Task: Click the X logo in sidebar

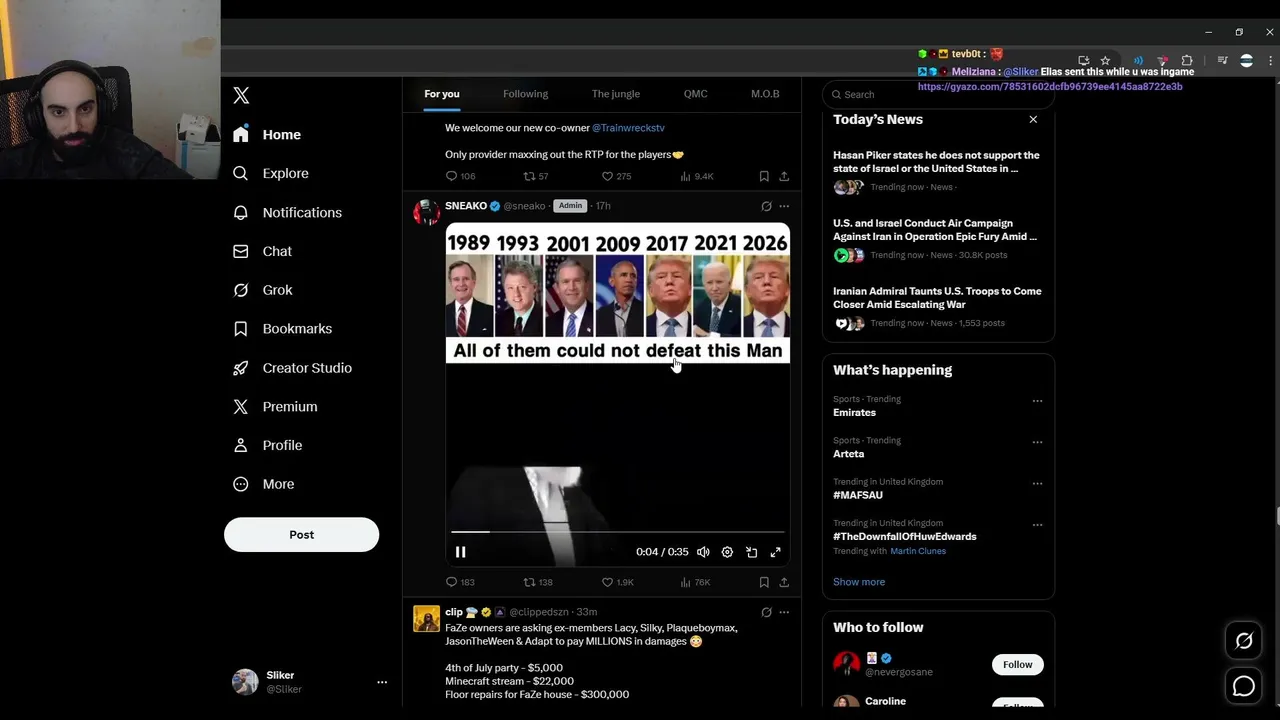Action: point(241,96)
